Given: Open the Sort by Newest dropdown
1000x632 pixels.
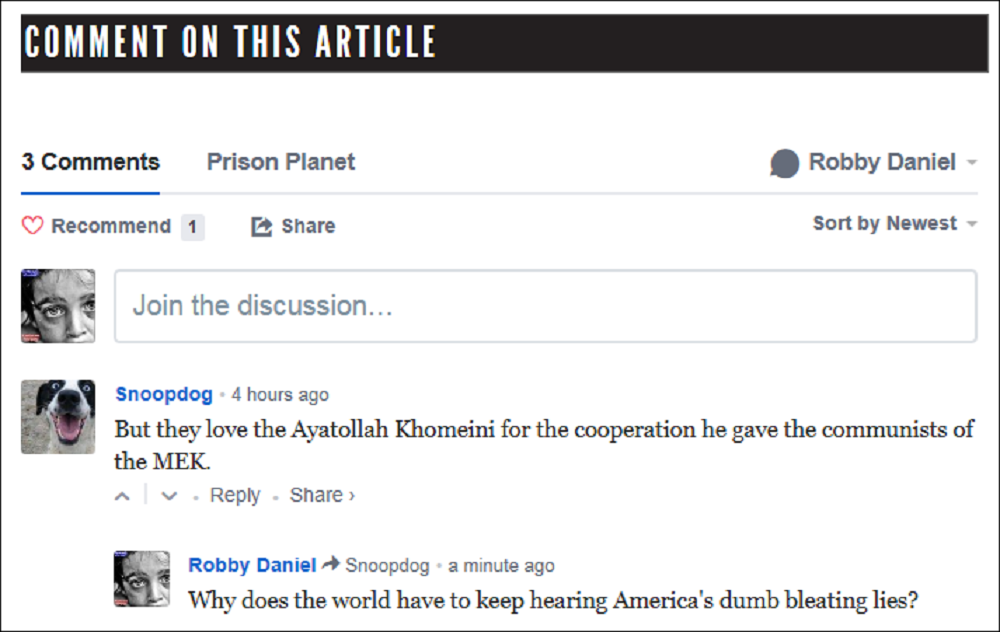Looking at the screenshot, I should (894, 224).
